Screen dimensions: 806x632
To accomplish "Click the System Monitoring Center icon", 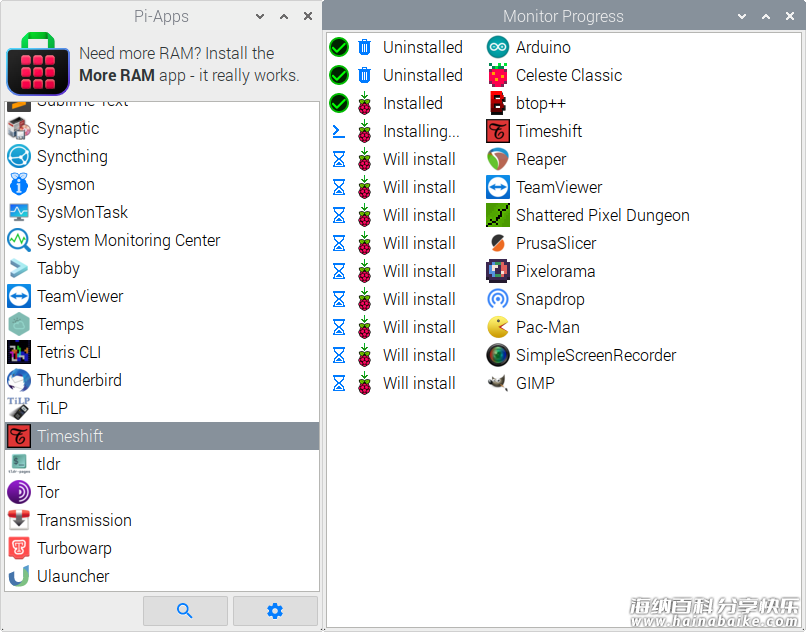I will click(19, 240).
